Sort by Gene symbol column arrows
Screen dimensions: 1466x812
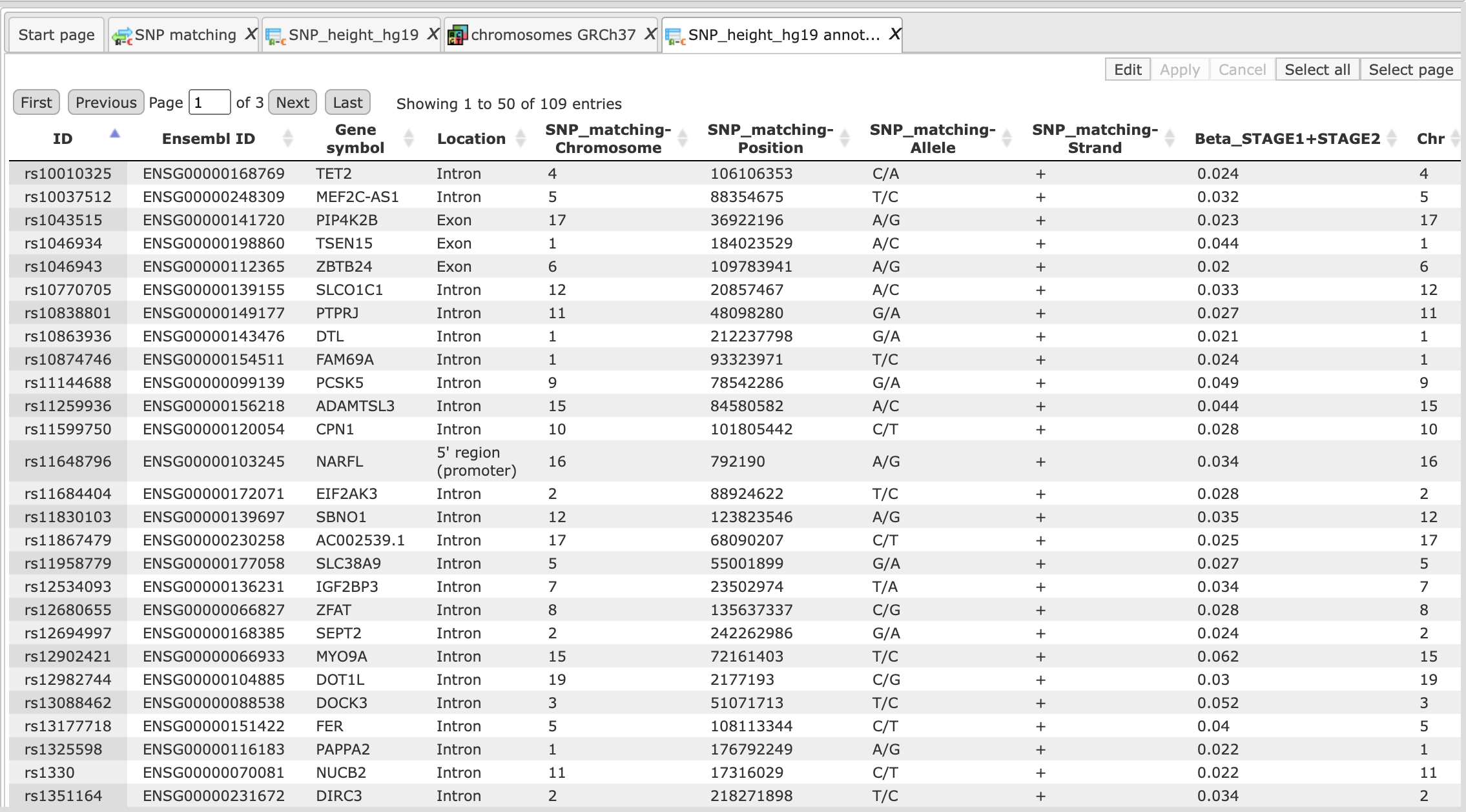(408, 138)
